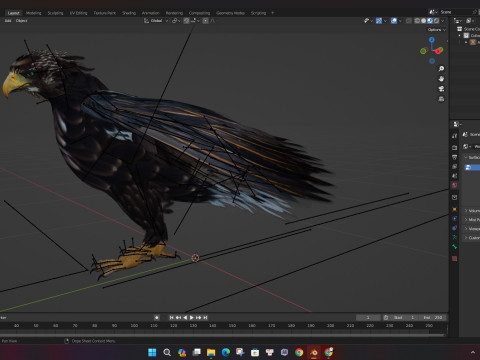Toggle the camera view icon
The width and height of the screenshot is (480, 360).
(x=441, y=89)
